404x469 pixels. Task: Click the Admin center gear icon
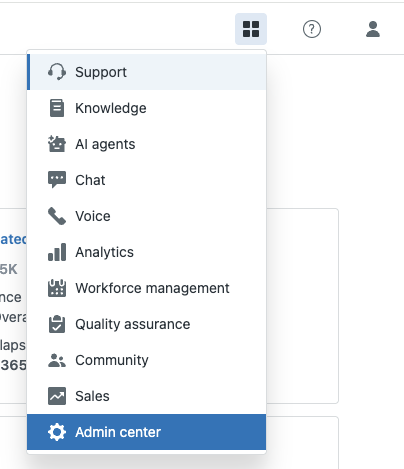tap(57, 432)
